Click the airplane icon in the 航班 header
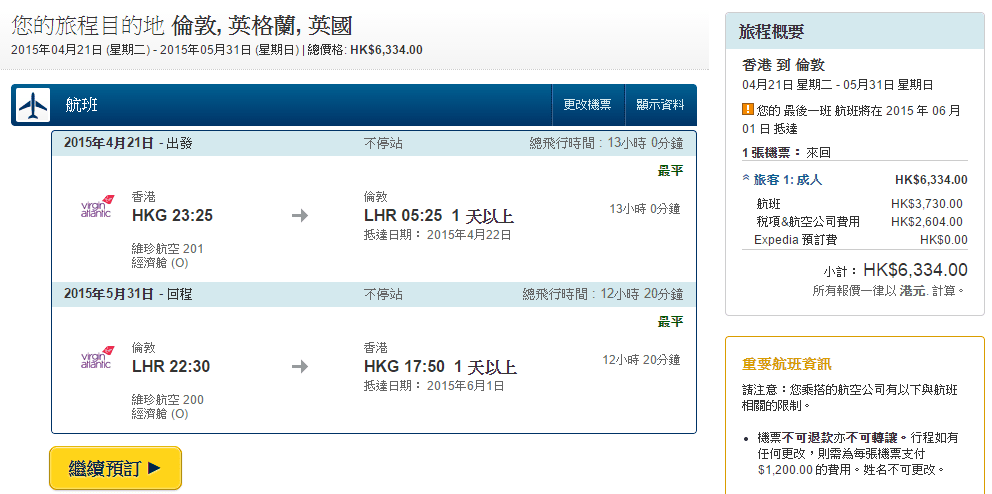 [33, 105]
